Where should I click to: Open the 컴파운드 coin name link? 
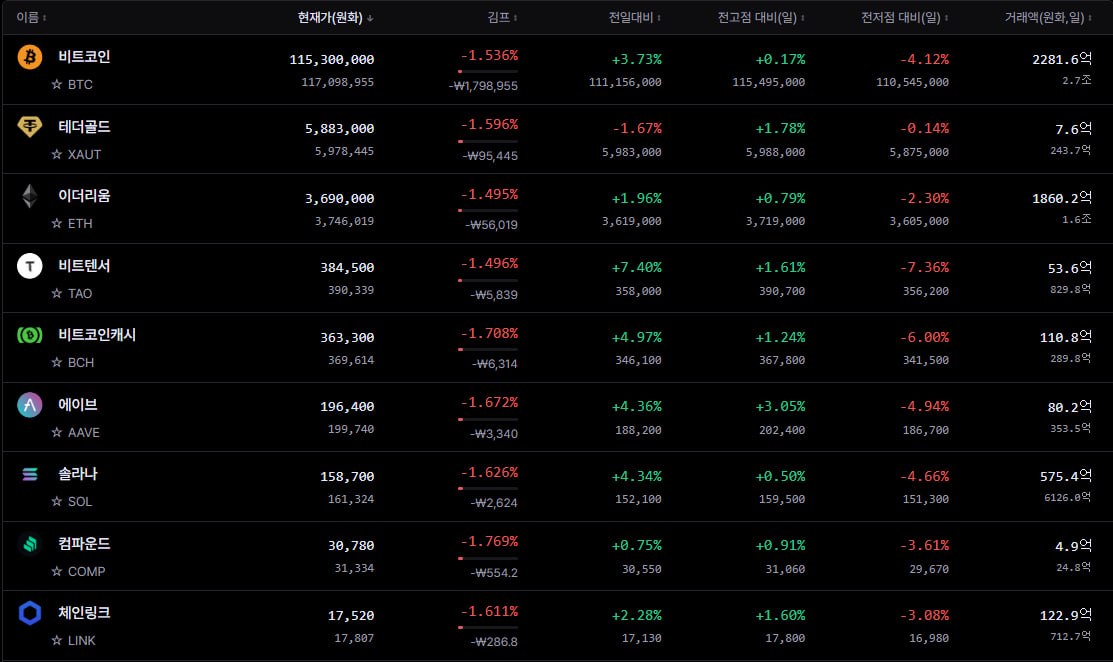[84, 544]
